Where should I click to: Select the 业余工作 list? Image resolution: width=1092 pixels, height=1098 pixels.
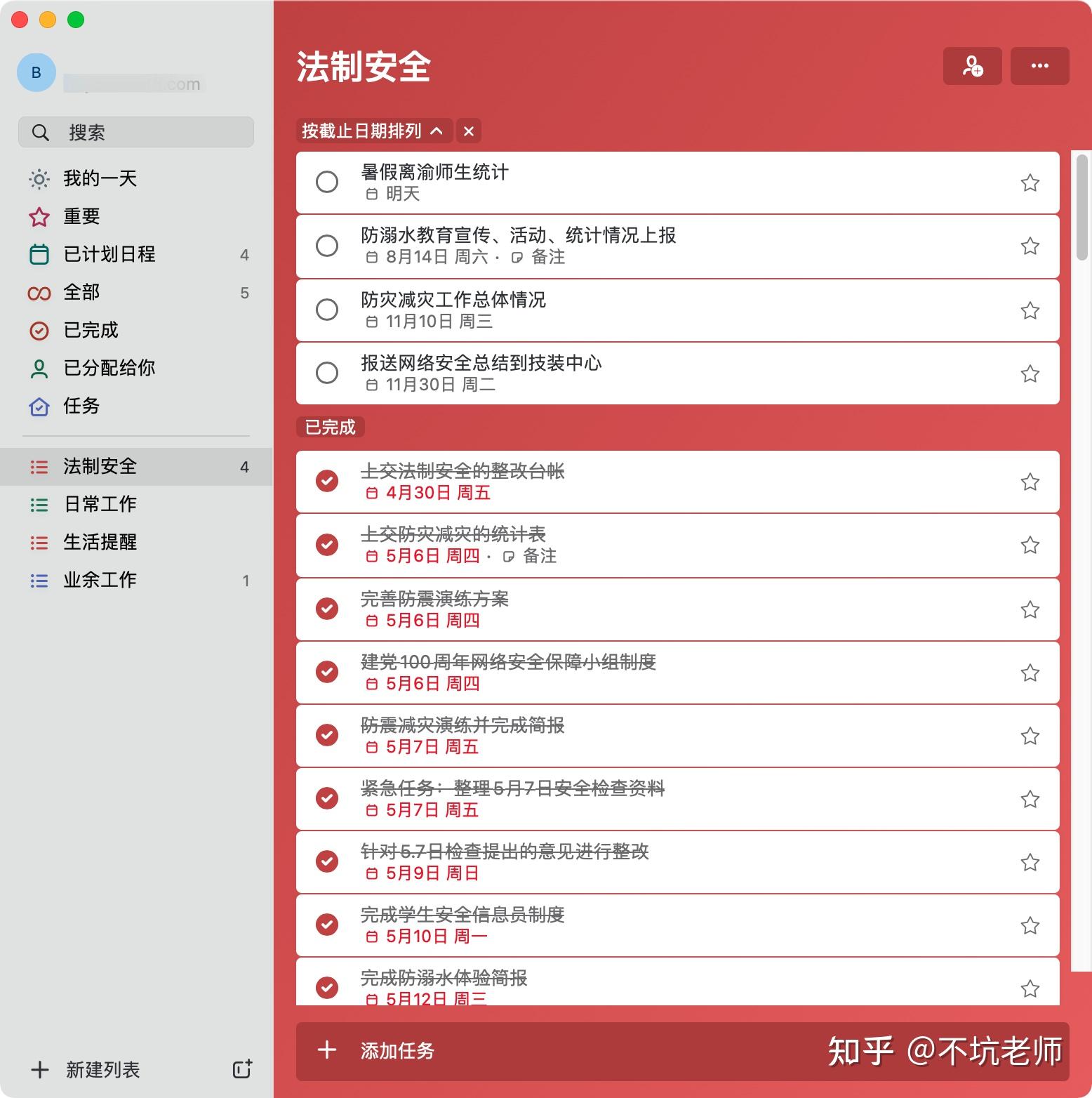pos(136,580)
